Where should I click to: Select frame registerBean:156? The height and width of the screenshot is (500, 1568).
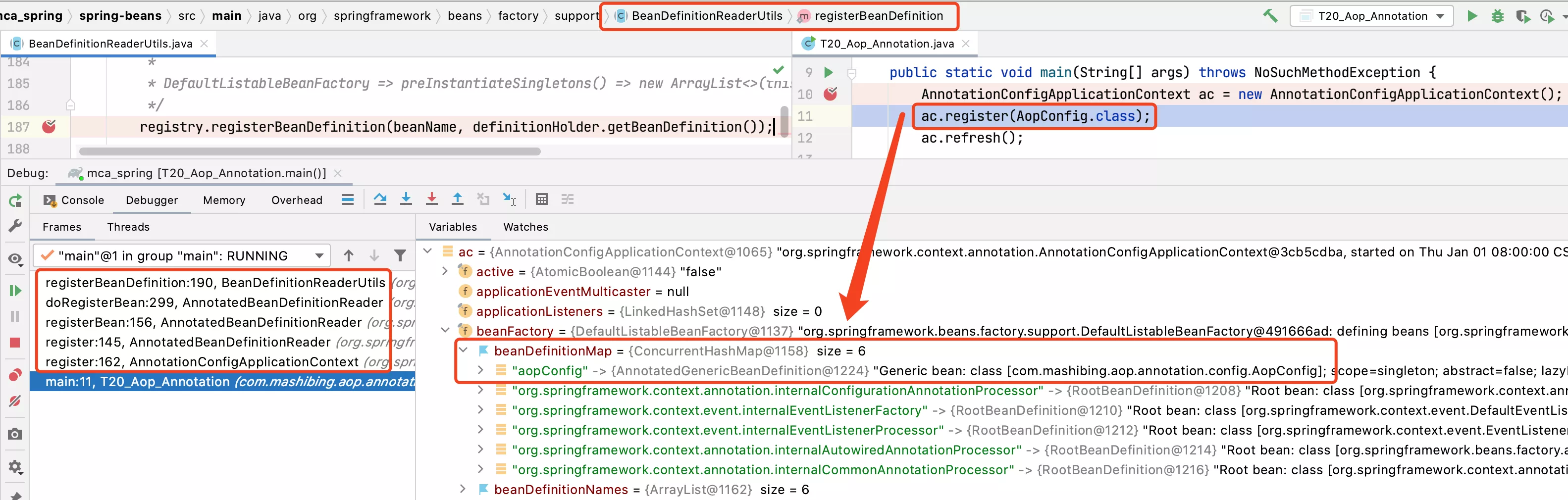pos(223,322)
